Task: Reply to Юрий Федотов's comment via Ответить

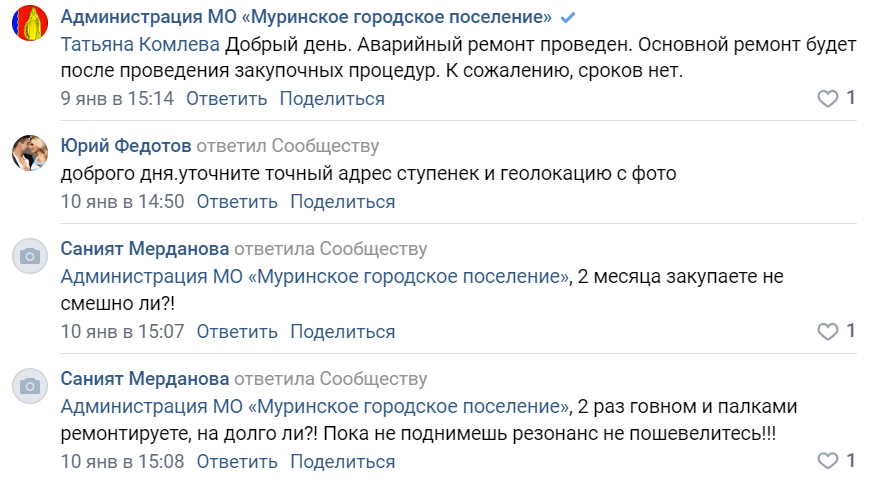Action: (x=237, y=202)
